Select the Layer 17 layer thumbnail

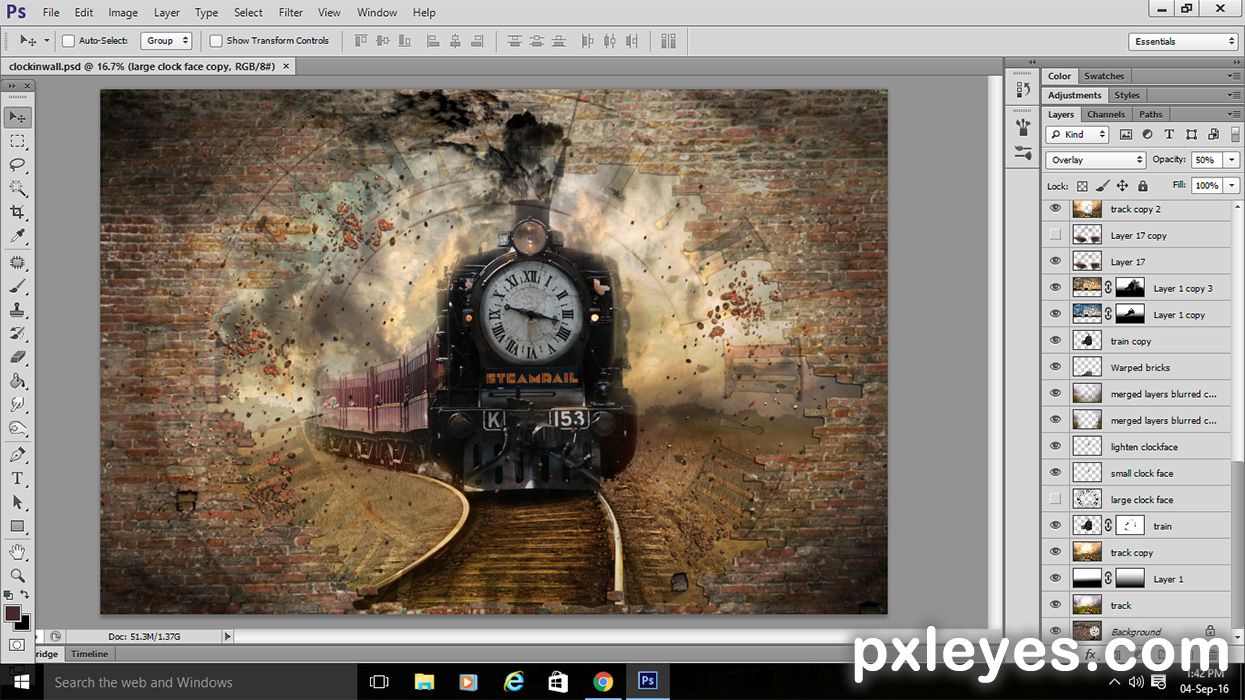[1087, 261]
